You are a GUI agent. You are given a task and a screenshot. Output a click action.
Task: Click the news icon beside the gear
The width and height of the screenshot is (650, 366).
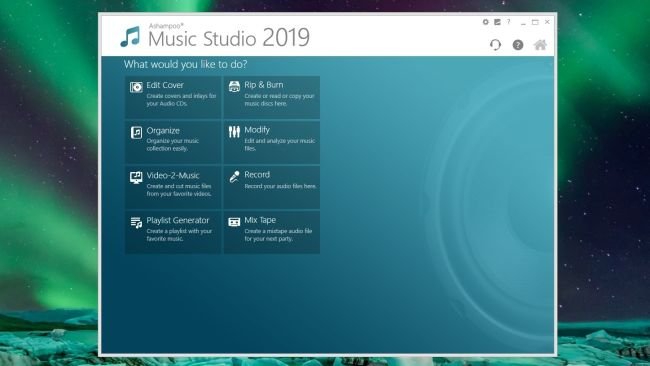click(x=497, y=22)
